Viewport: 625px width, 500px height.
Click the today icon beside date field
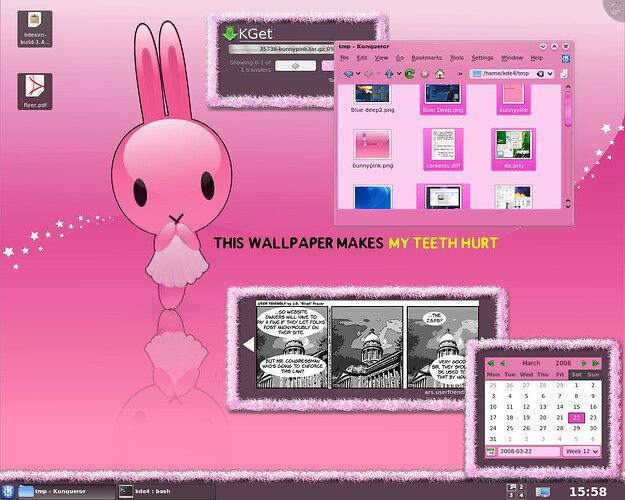coord(491,451)
